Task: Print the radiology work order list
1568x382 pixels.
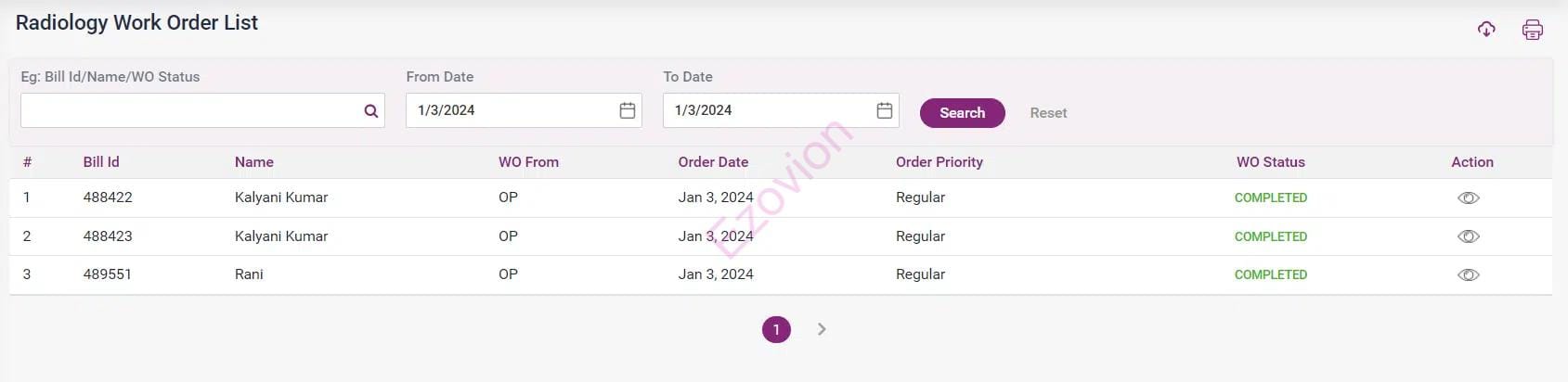Action: [x=1532, y=30]
